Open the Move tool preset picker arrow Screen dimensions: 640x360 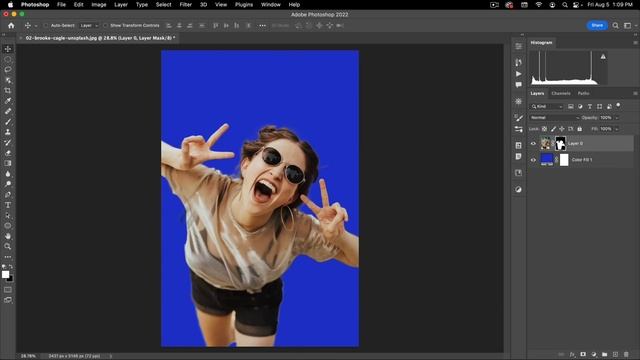(x=36, y=26)
